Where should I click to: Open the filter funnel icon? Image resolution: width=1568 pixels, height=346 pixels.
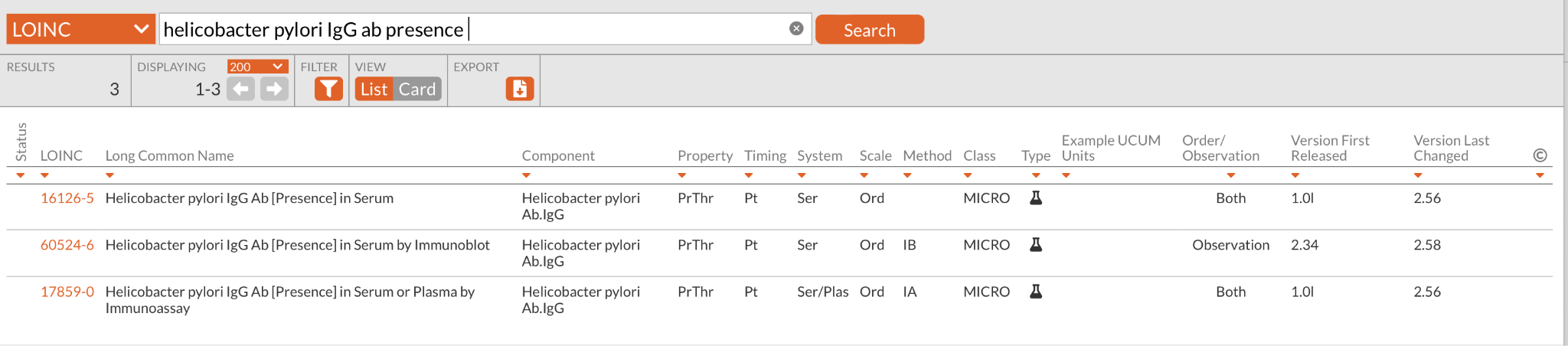tap(328, 89)
